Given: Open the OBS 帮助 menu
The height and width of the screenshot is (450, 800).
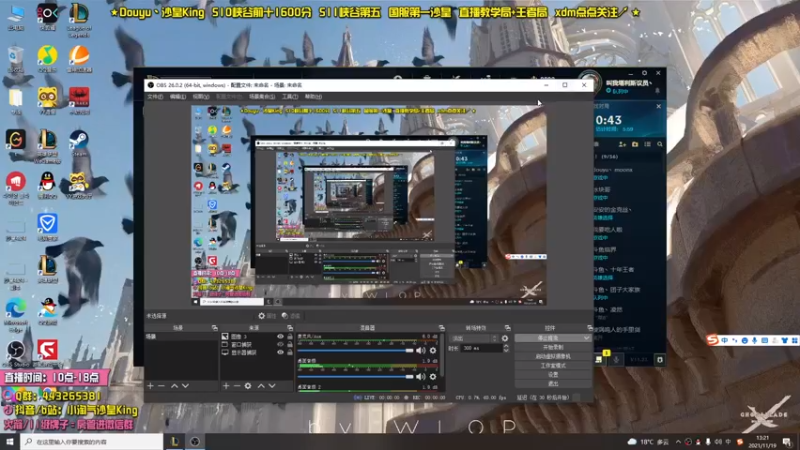Looking at the screenshot, I should coord(313,96).
